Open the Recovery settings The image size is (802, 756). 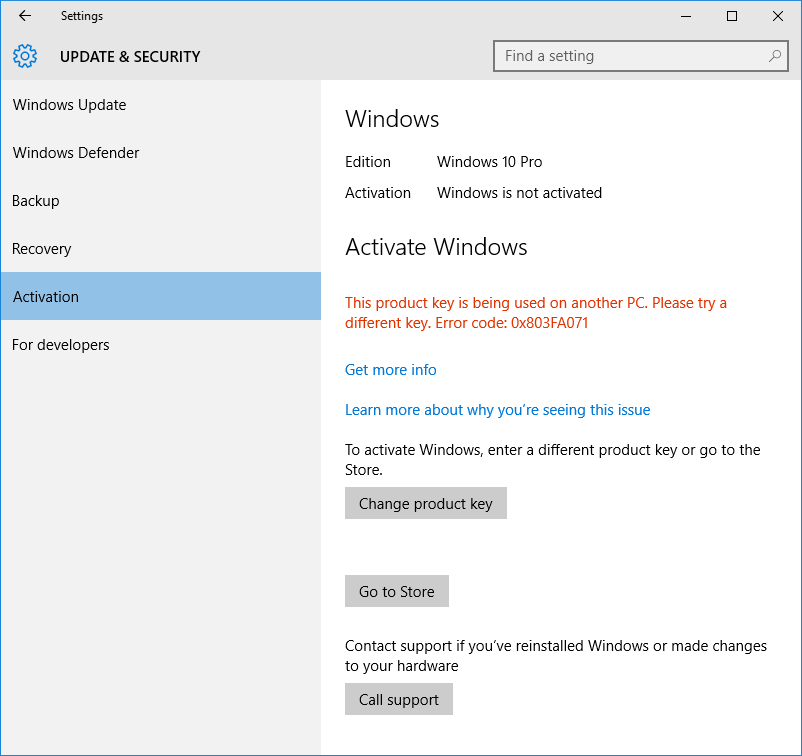[161, 249]
